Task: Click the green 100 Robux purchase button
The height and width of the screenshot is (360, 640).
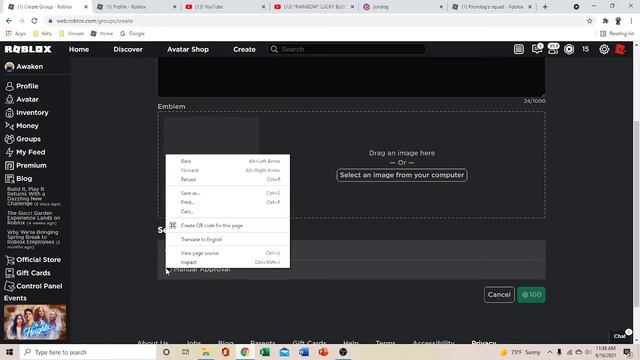Action: [531, 295]
